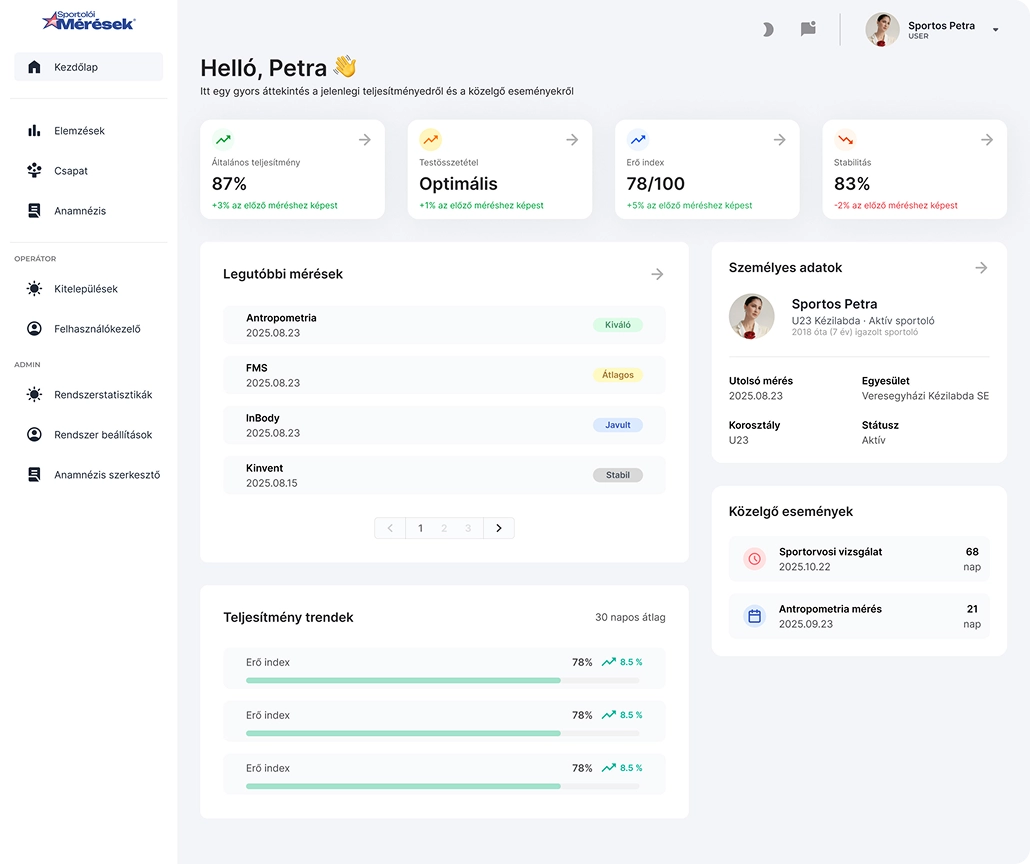Viewport: 1030px width, 864px height.
Task: Go to previous page of measurements
Action: point(390,528)
